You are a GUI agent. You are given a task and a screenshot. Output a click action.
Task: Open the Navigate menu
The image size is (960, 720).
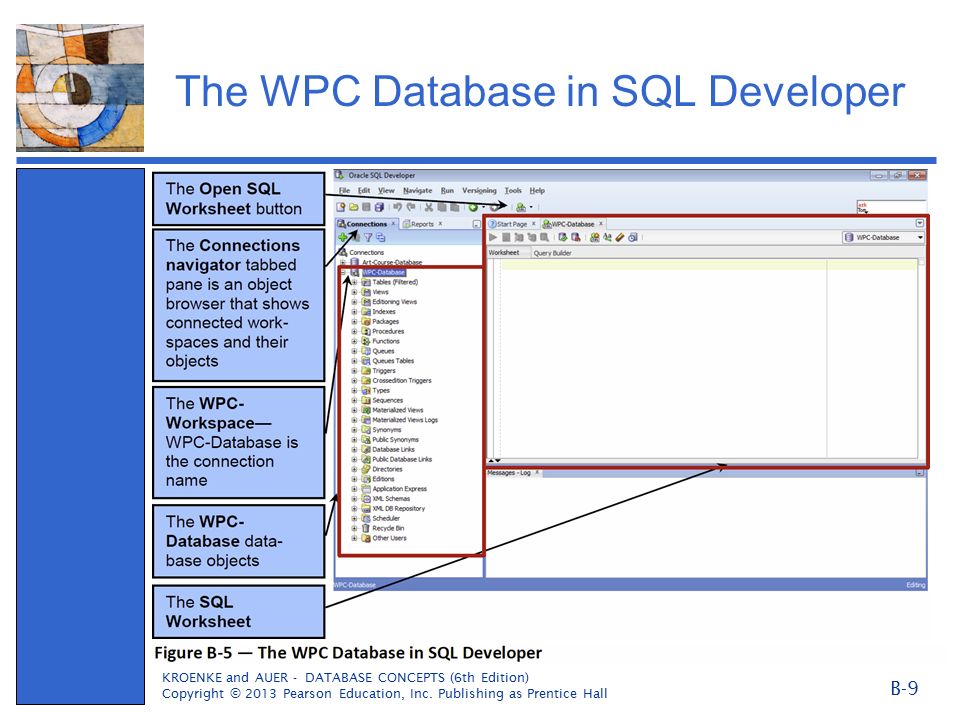coord(418,190)
